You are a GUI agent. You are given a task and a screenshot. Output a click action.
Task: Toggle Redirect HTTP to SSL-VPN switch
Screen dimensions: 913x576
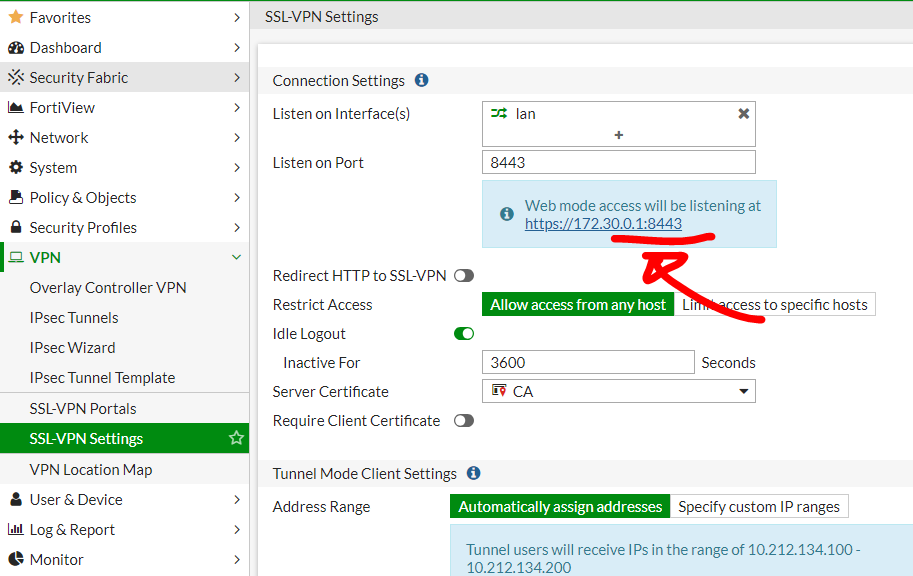tap(464, 275)
